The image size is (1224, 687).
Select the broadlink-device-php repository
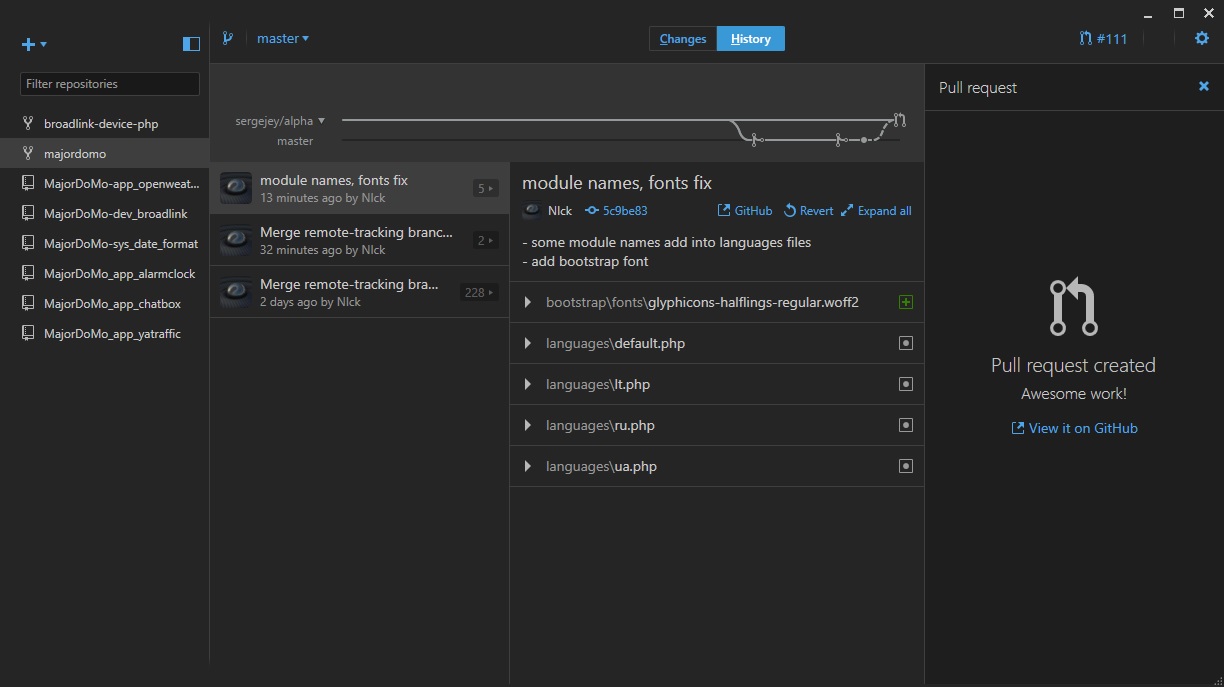(x=101, y=124)
